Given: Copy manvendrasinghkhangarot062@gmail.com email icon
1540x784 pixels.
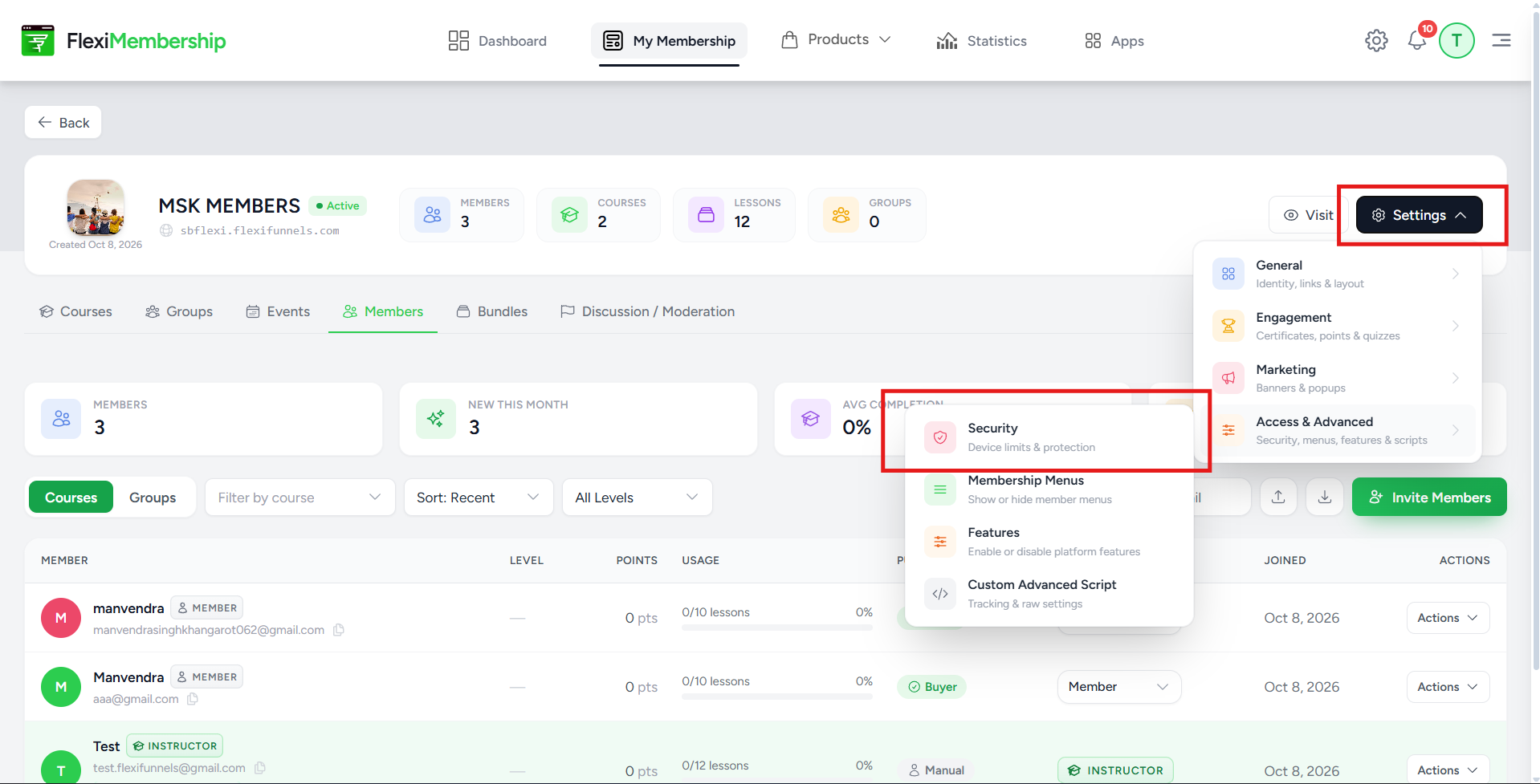Looking at the screenshot, I should pos(339,630).
